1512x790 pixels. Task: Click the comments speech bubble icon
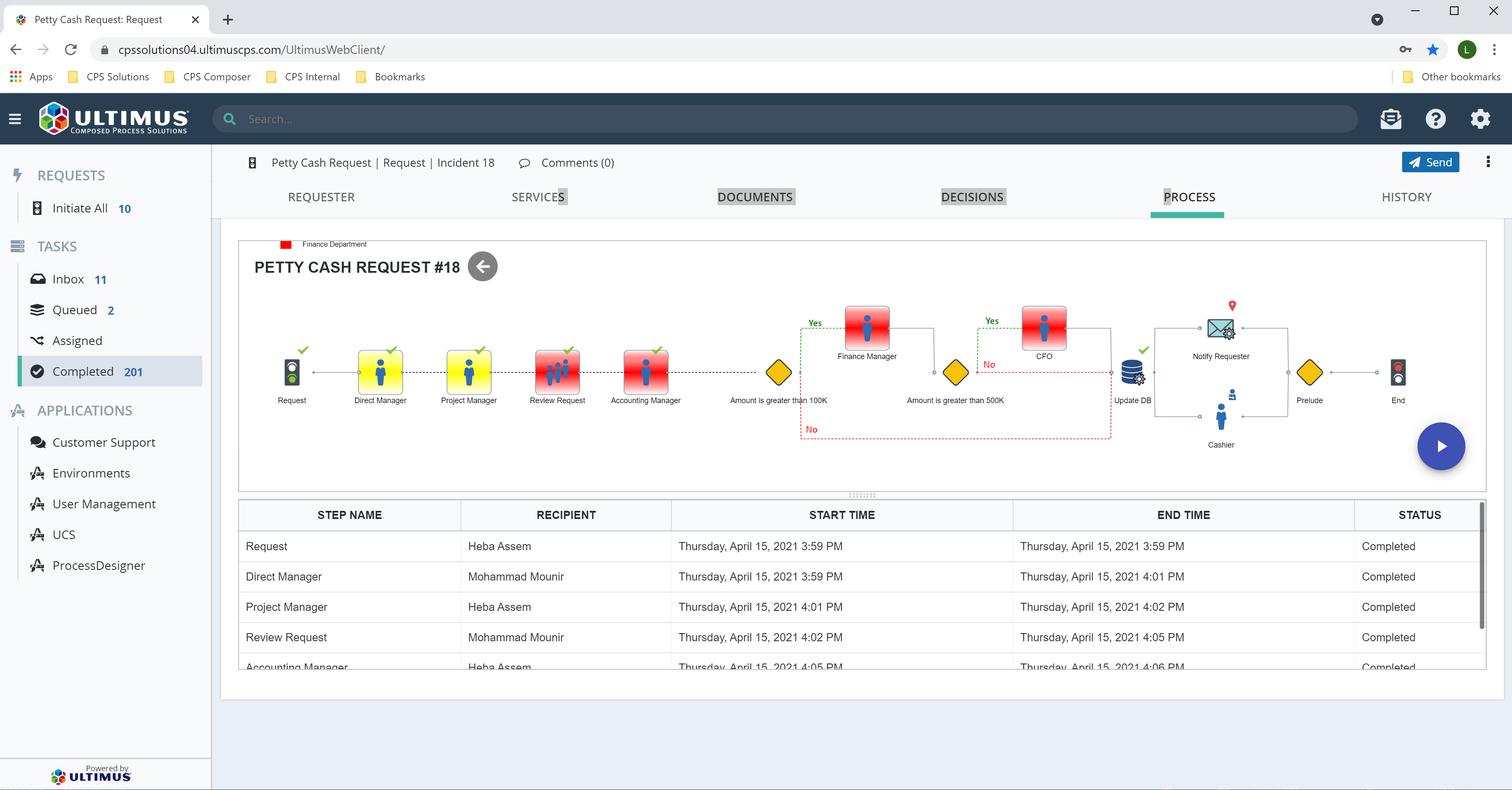[x=524, y=163]
